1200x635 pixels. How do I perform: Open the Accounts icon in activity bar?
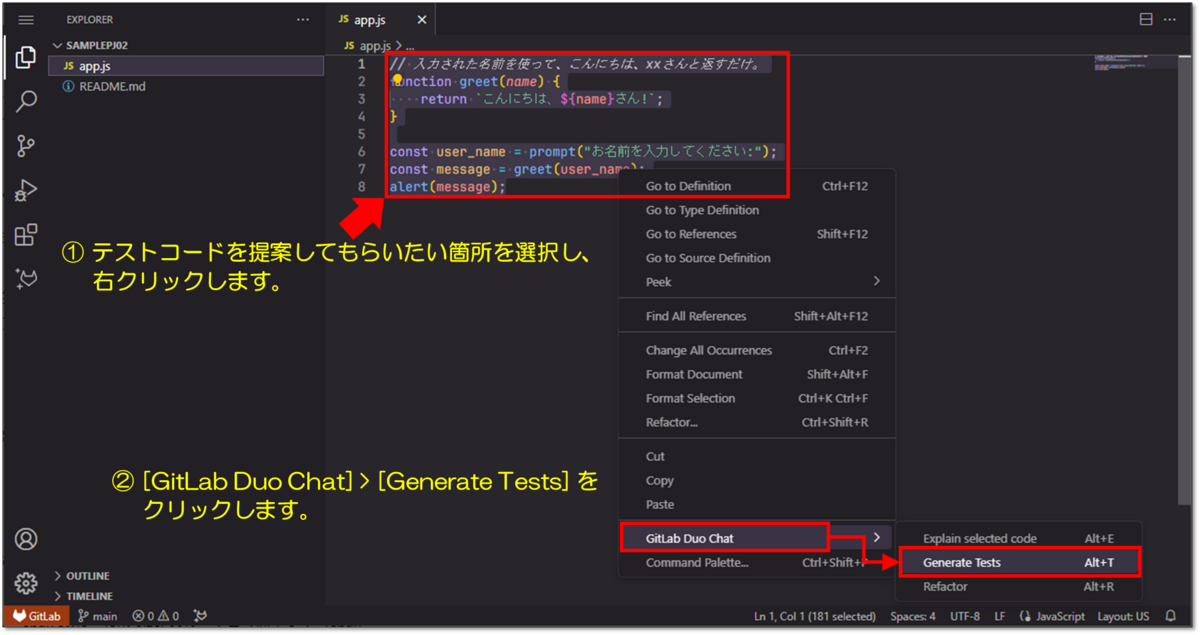point(26,538)
